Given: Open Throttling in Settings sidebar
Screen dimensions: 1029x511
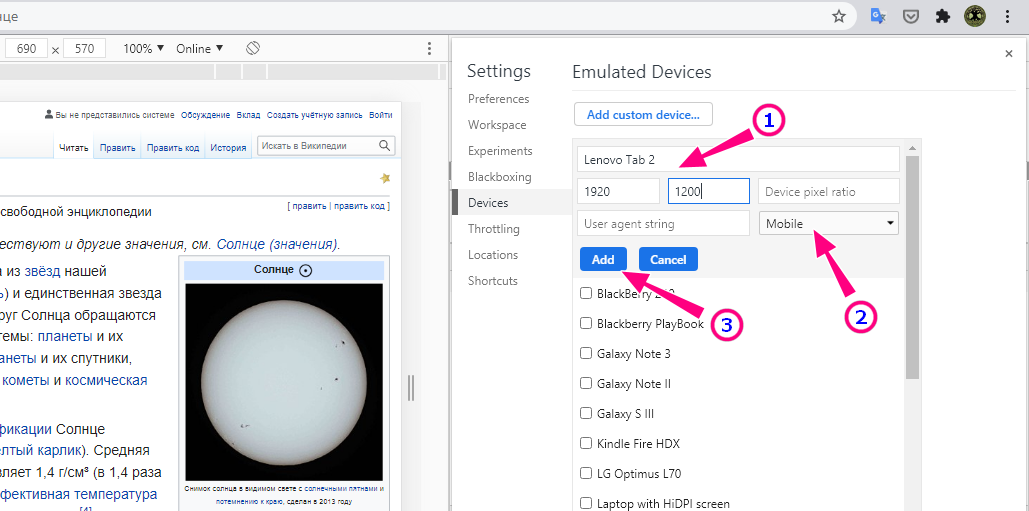Looking at the screenshot, I should [x=494, y=229].
